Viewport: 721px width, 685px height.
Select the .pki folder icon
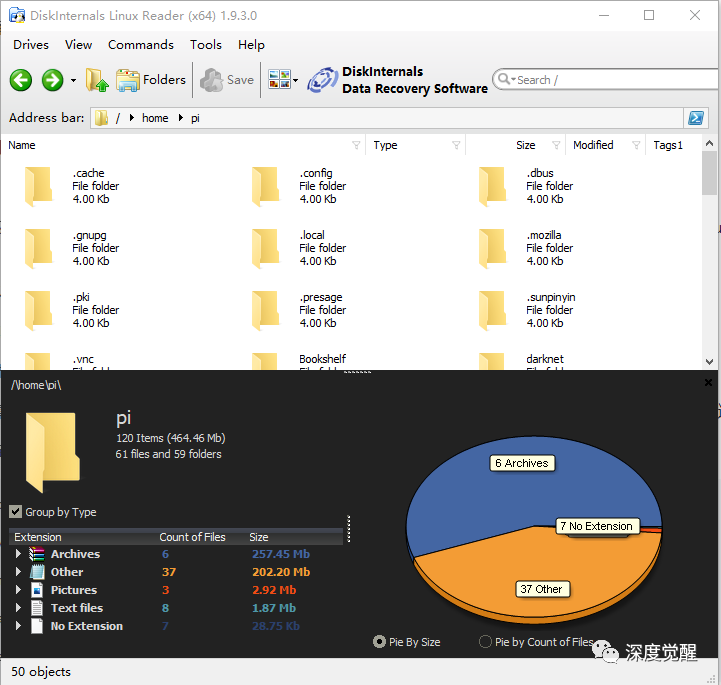pyautogui.click(x=39, y=310)
